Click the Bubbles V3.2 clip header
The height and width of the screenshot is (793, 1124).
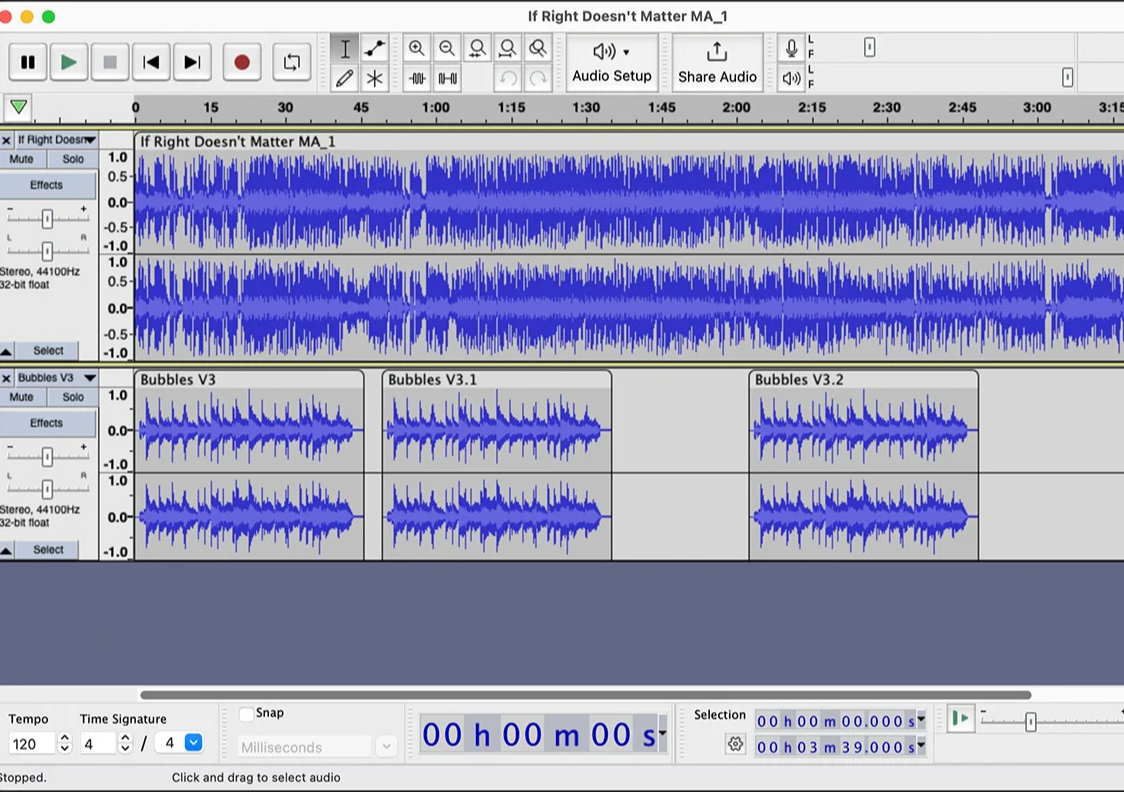pos(862,380)
